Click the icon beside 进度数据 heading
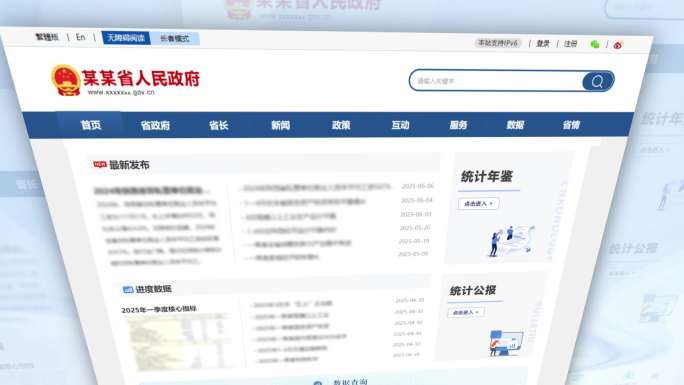The image size is (684, 385). pos(128,289)
